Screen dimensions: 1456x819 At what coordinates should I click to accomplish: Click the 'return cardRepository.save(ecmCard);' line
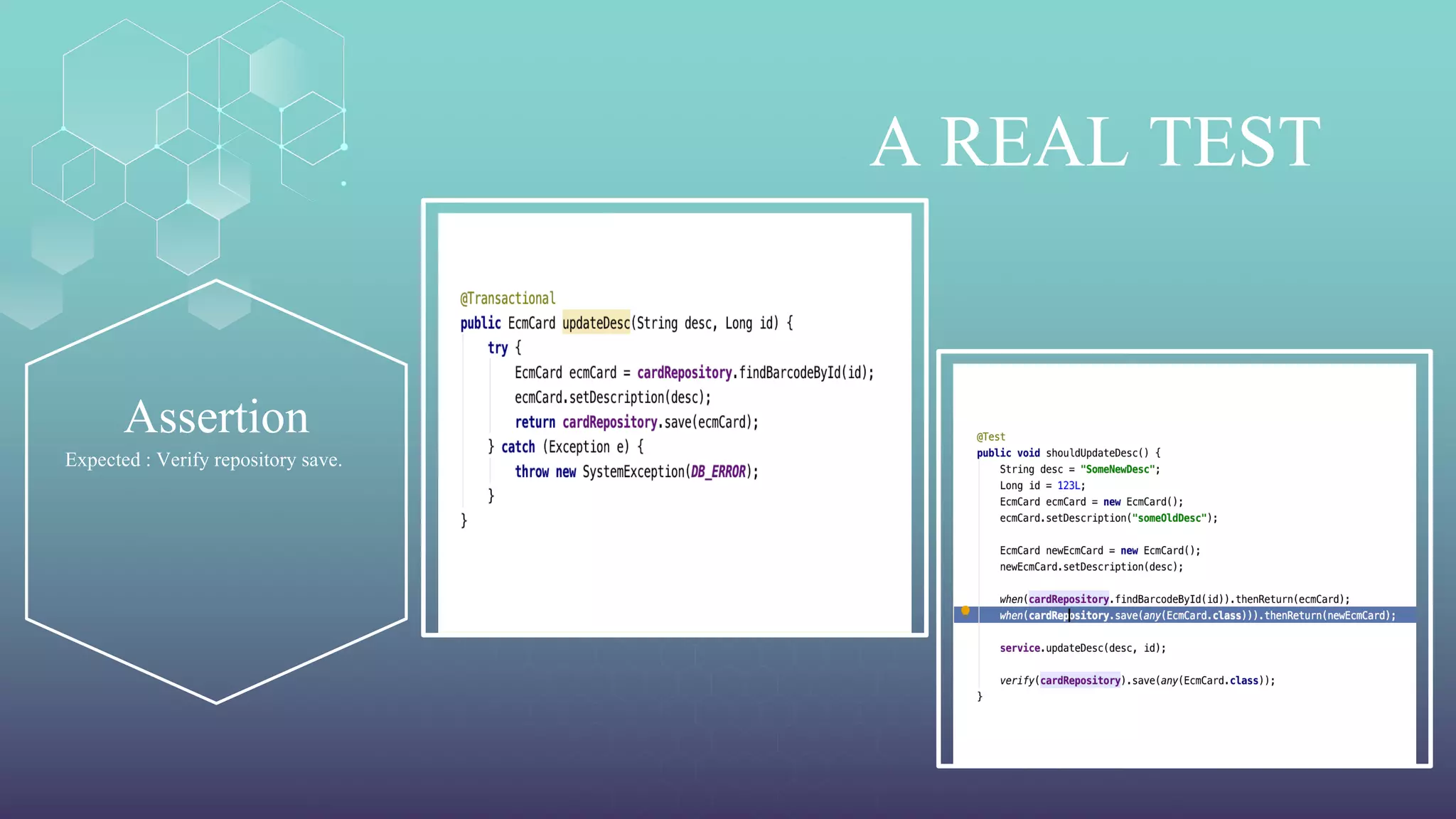coord(636,422)
